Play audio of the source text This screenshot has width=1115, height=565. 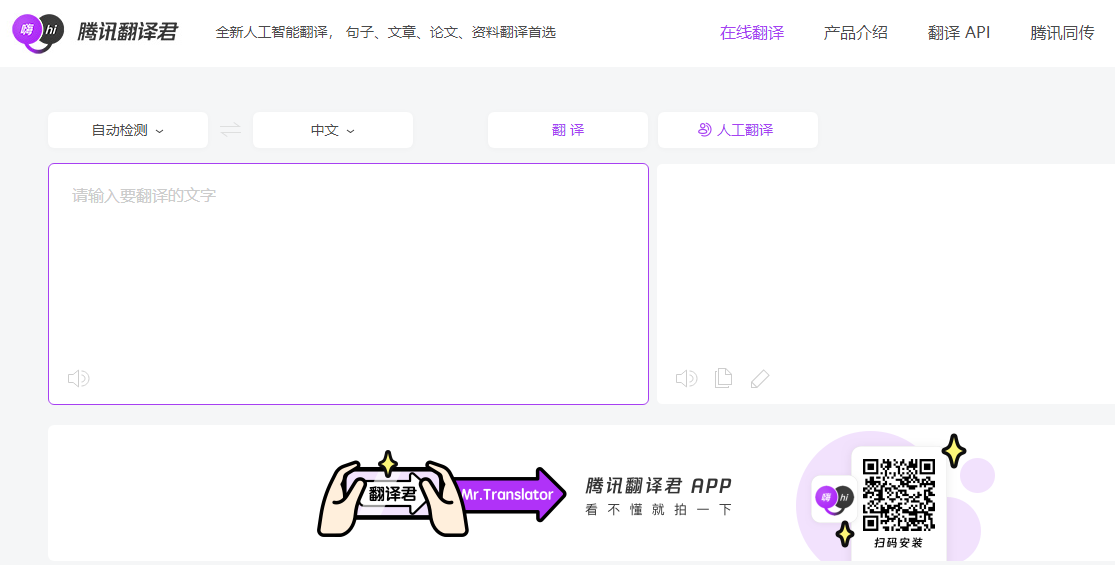pos(78,378)
